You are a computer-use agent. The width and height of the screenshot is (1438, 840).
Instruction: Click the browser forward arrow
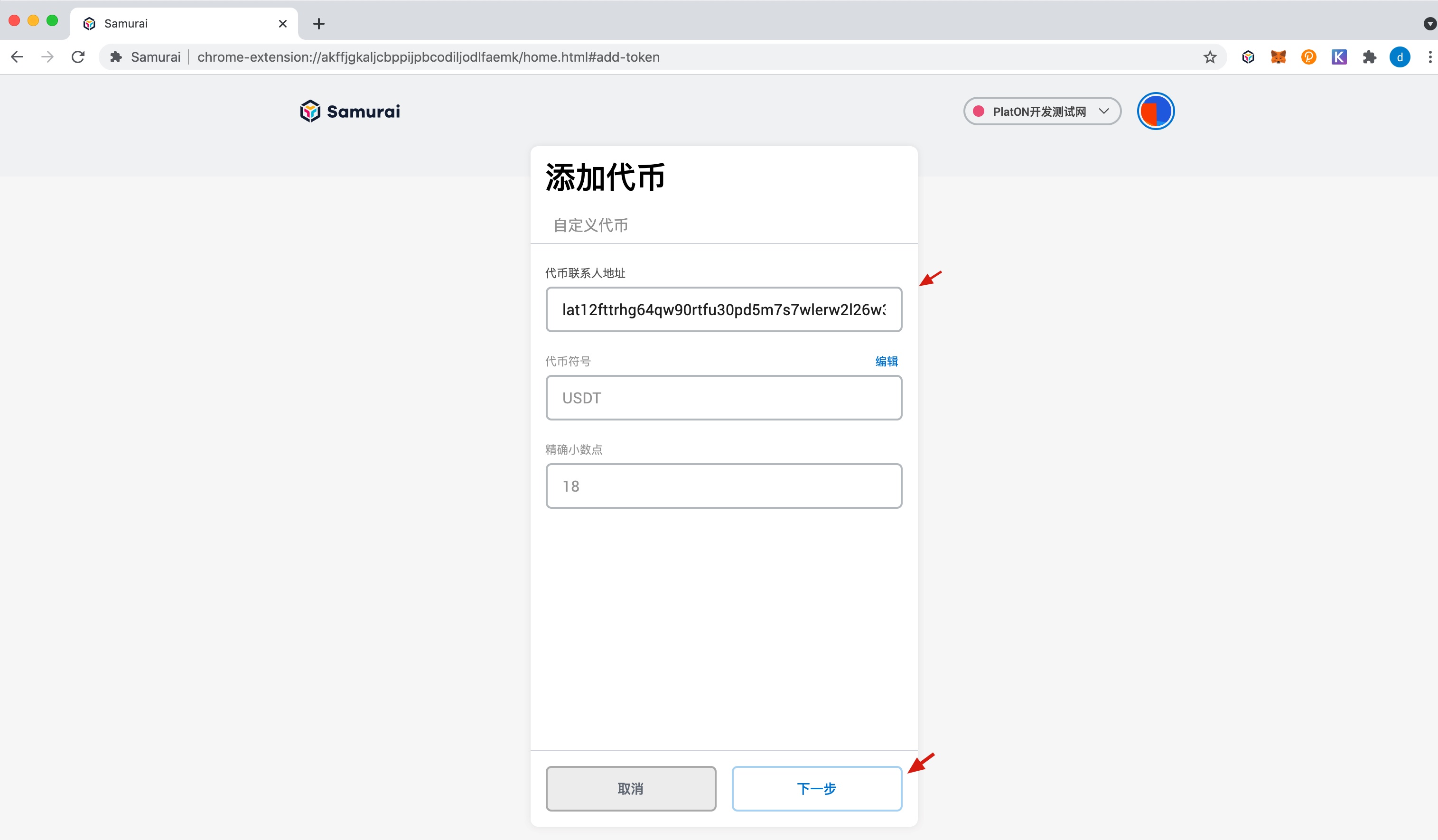point(47,56)
